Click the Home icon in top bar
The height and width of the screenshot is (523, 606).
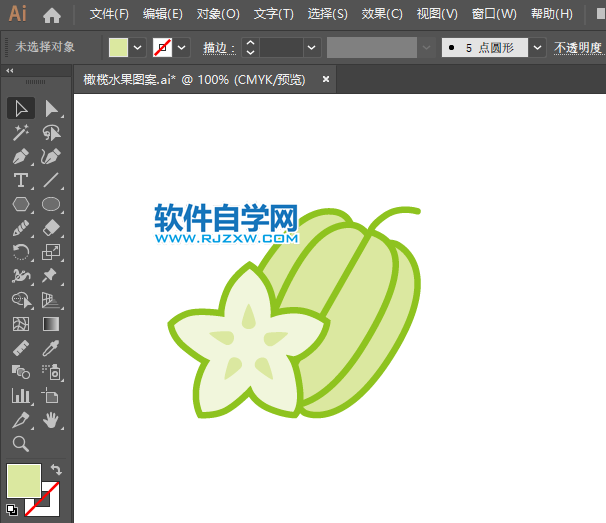pos(52,15)
